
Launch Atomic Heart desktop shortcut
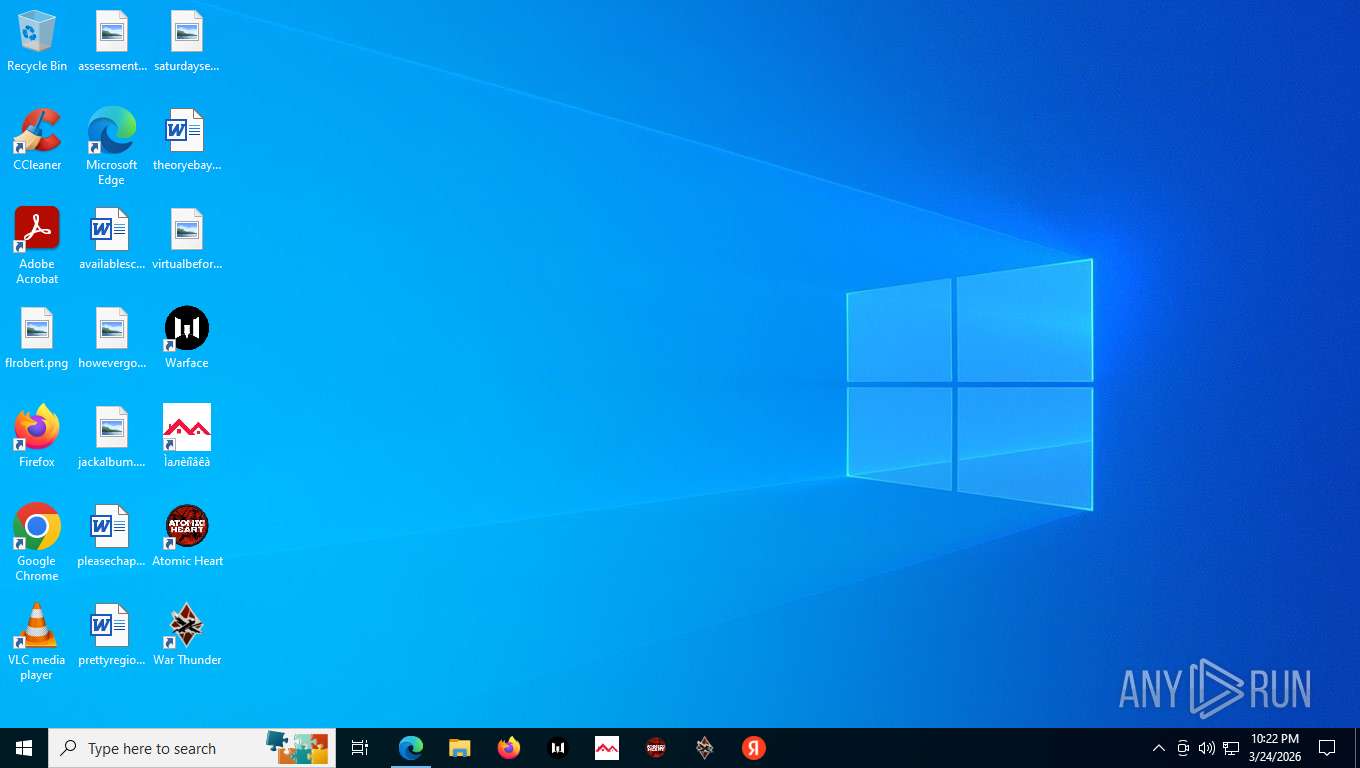pyautogui.click(x=187, y=536)
